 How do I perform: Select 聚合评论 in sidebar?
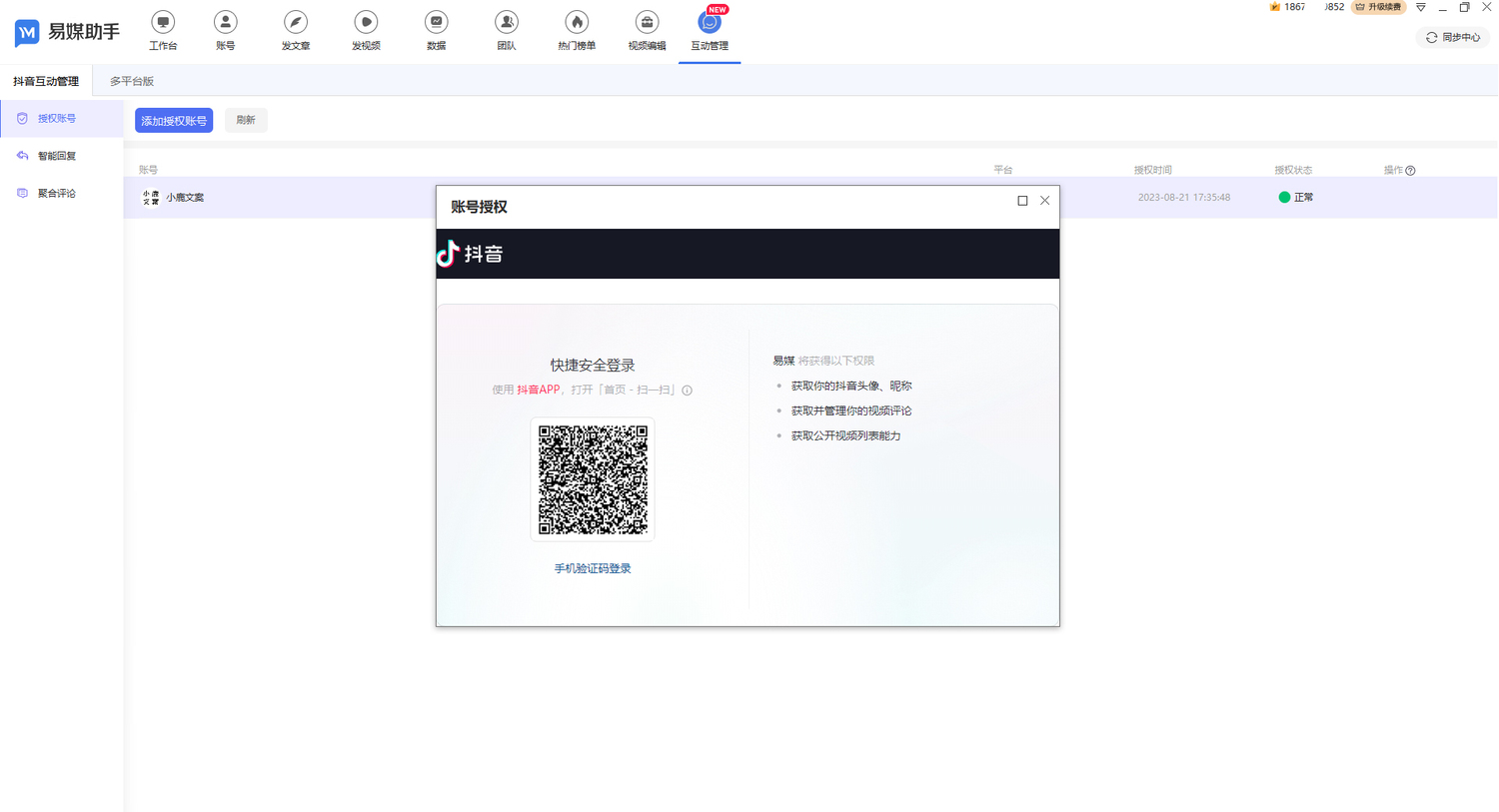point(62,194)
